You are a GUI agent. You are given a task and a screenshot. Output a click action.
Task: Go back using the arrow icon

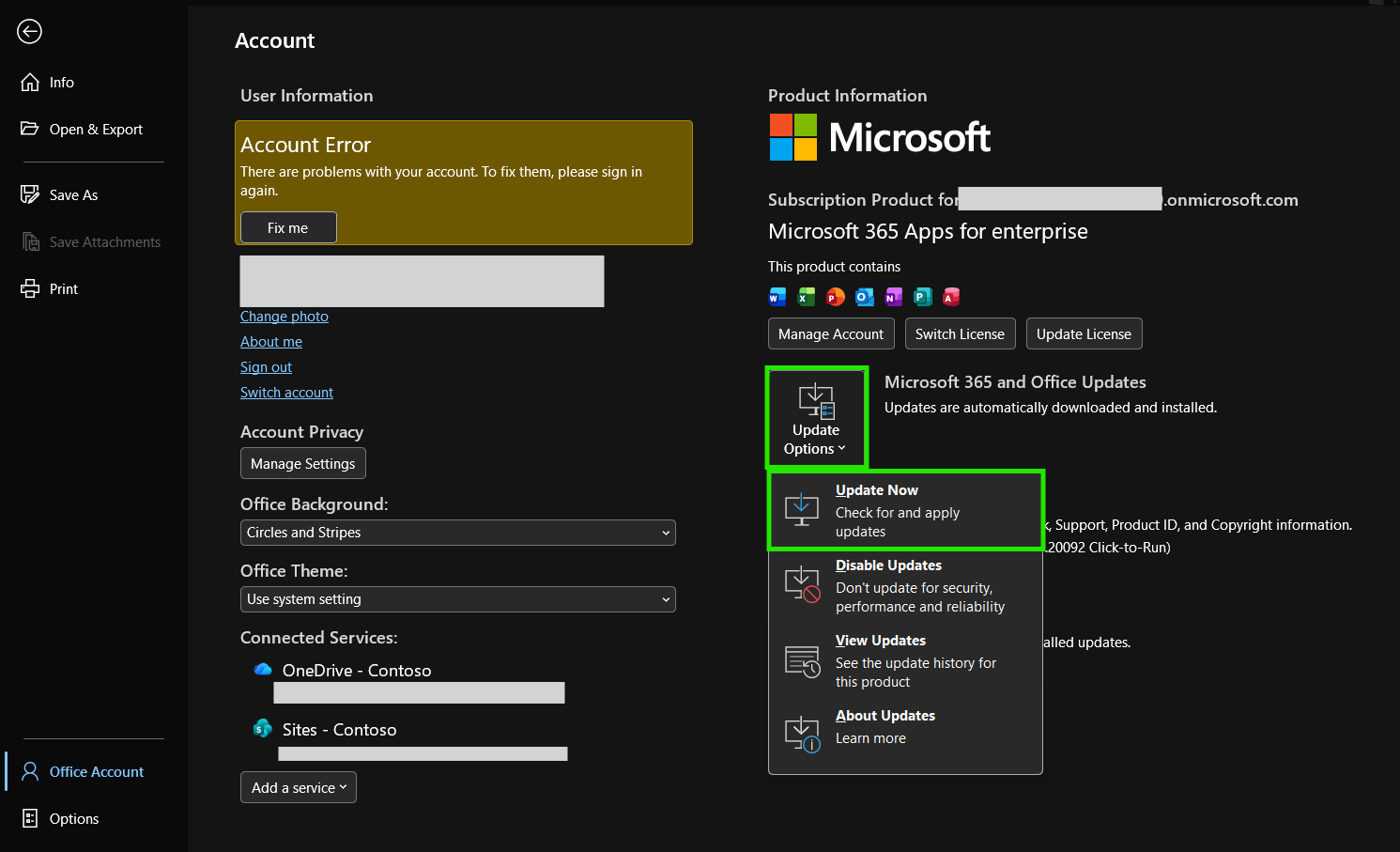(30, 32)
